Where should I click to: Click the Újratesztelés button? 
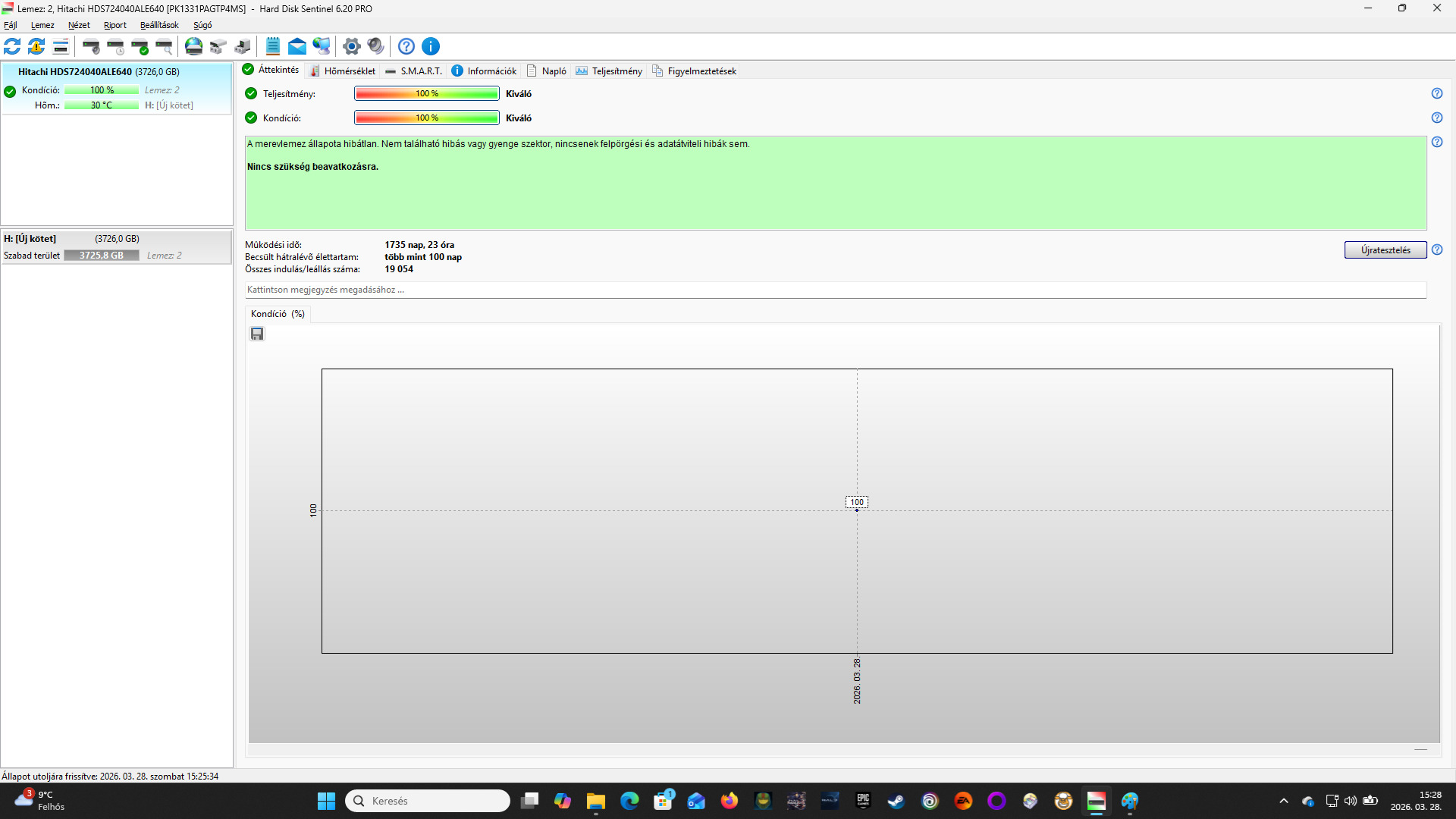pos(1385,250)
